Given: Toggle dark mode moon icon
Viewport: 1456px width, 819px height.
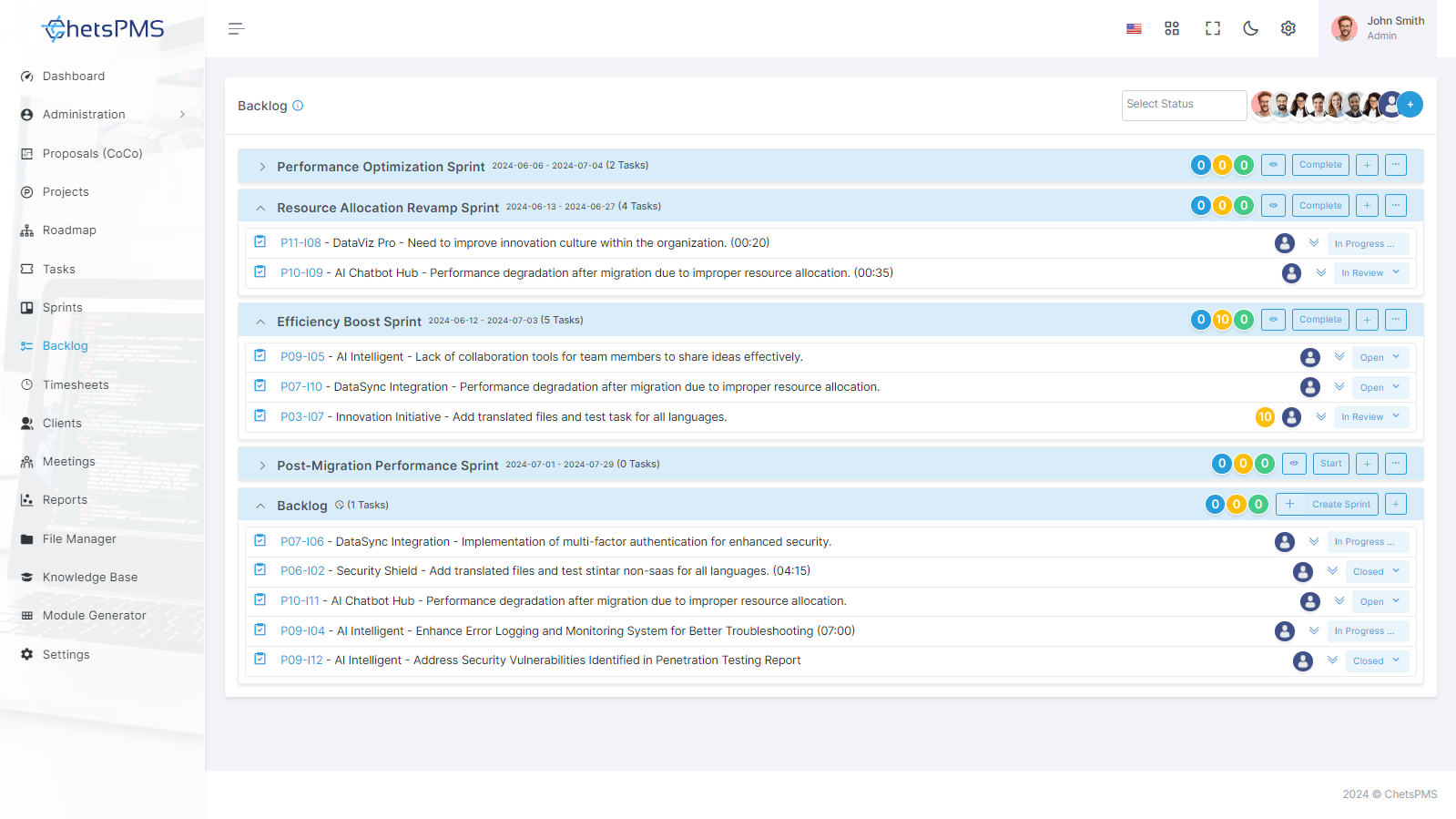Looking at the screenshot, I should coord(1251,29).
